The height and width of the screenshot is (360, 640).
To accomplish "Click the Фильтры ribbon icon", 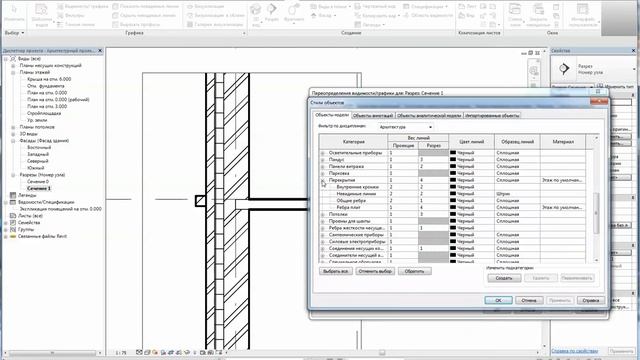I will click(x=60, y=16).
